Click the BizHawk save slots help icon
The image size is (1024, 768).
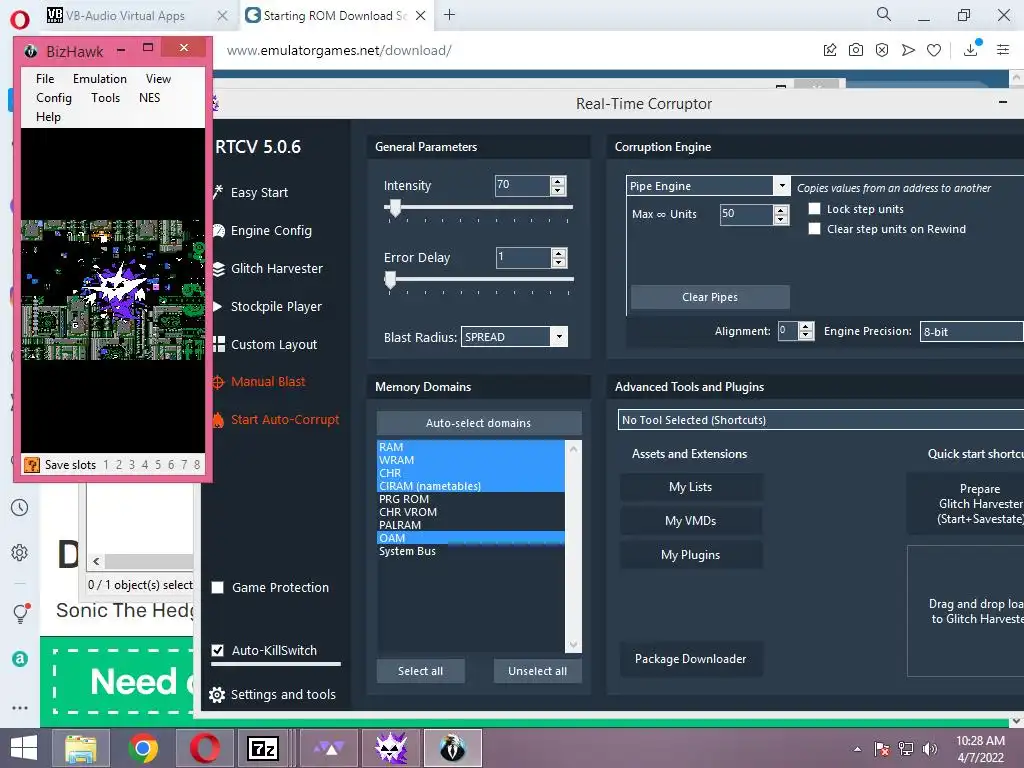coord(31,464)
